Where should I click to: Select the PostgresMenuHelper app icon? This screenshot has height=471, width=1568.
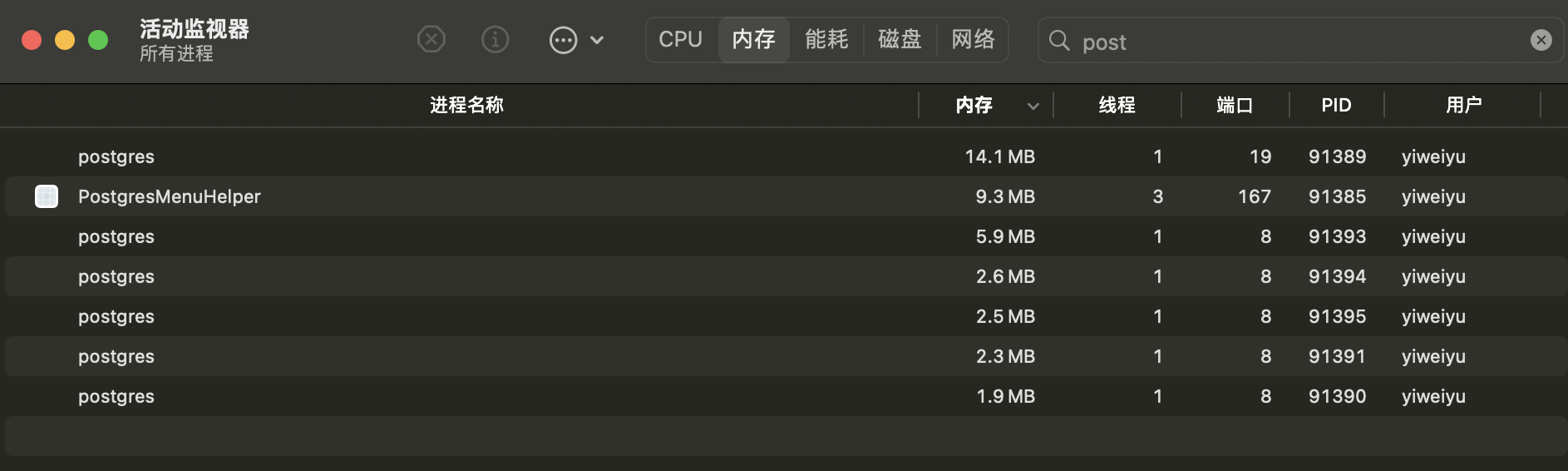click(47, 196)
